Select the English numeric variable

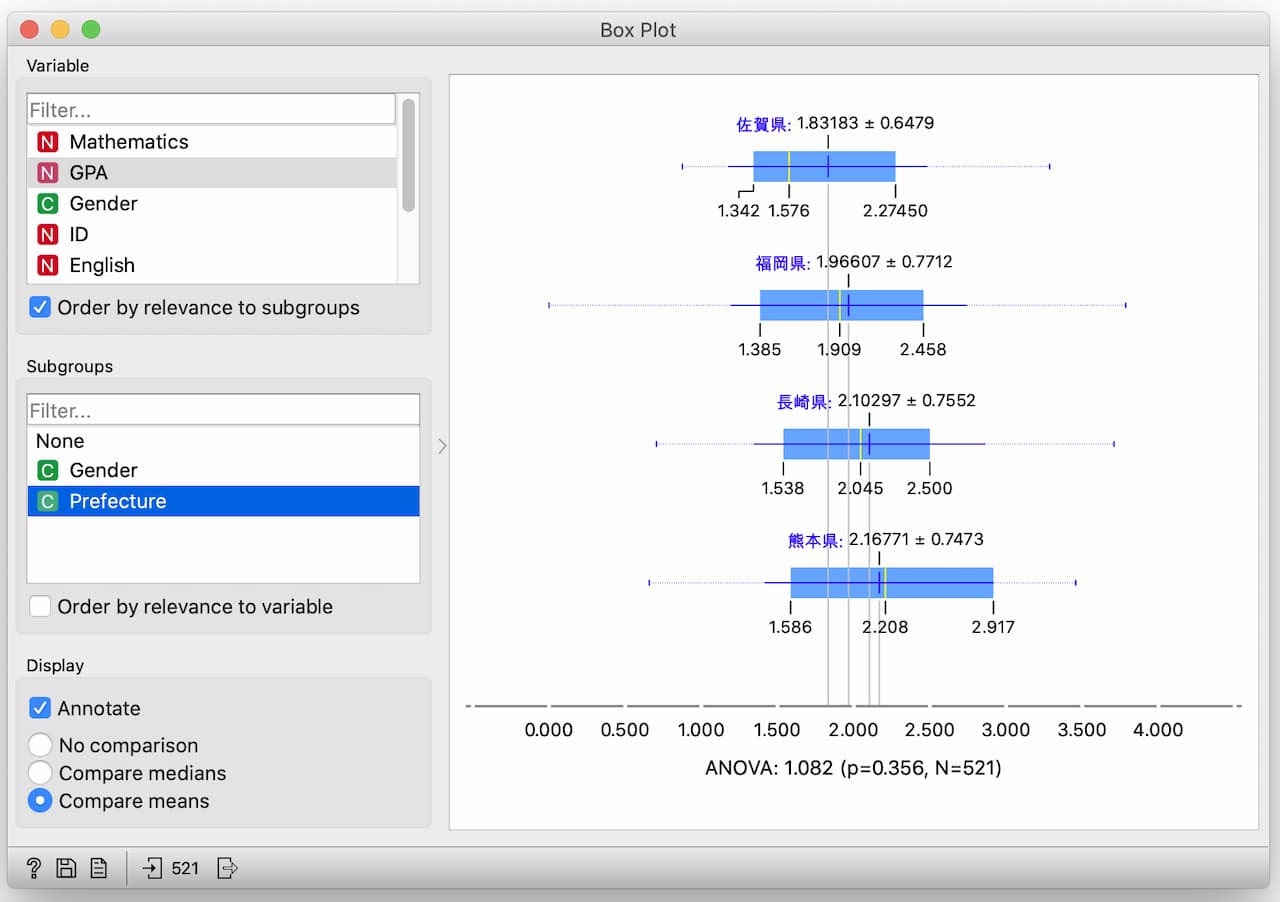click(101, 266)
